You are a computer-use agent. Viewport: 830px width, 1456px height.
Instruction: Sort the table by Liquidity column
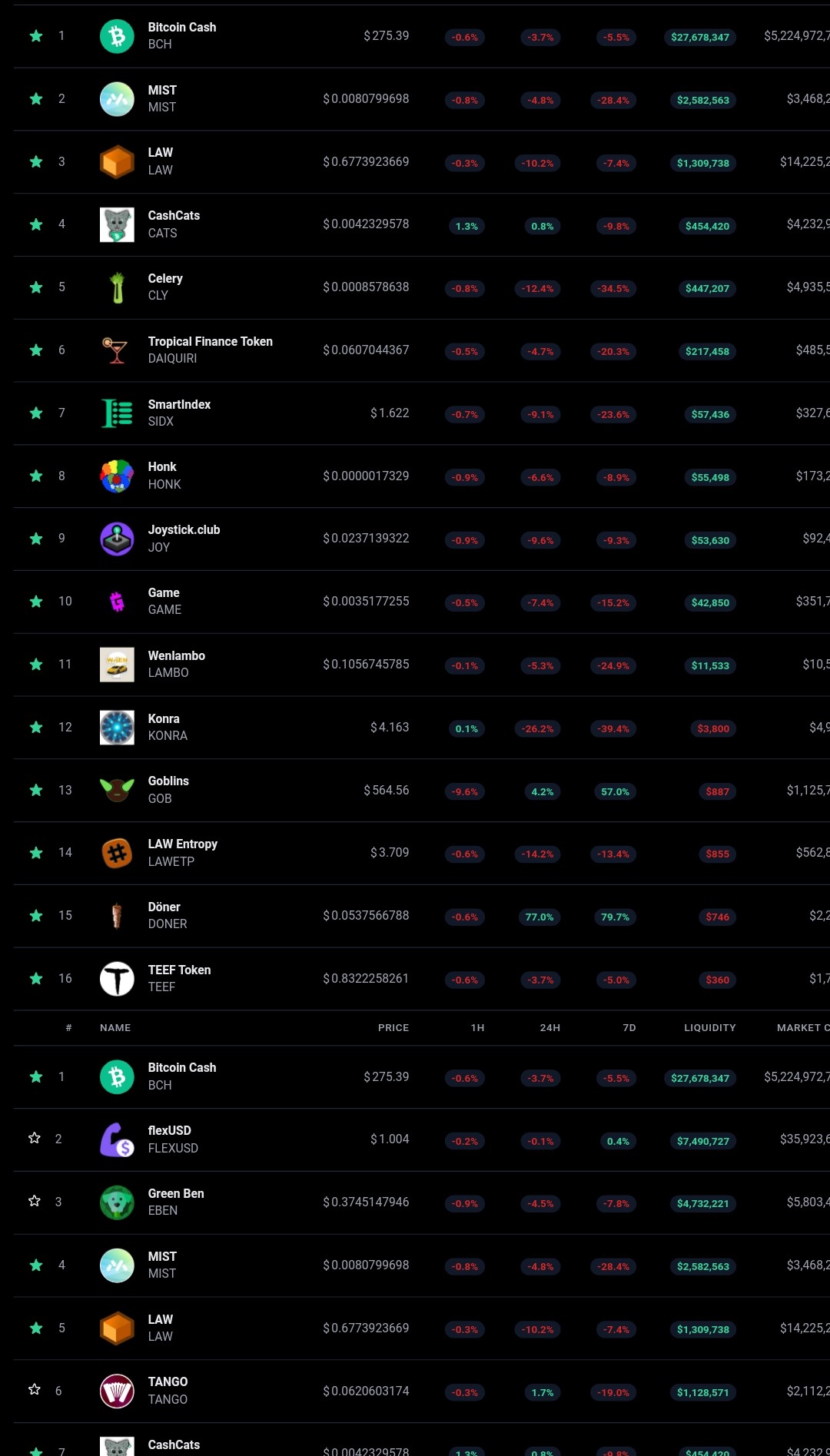pyautogui.click(x=710, y=1028)
